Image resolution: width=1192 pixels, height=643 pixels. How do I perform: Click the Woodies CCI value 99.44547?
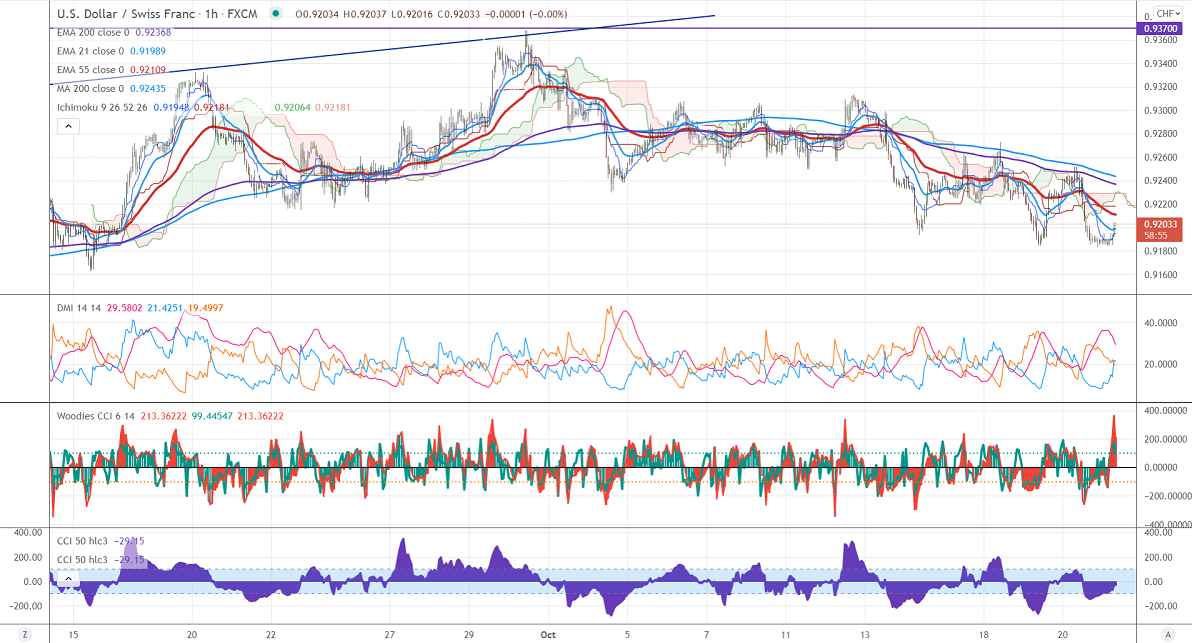pyautogui.click(x=211, y=416)
